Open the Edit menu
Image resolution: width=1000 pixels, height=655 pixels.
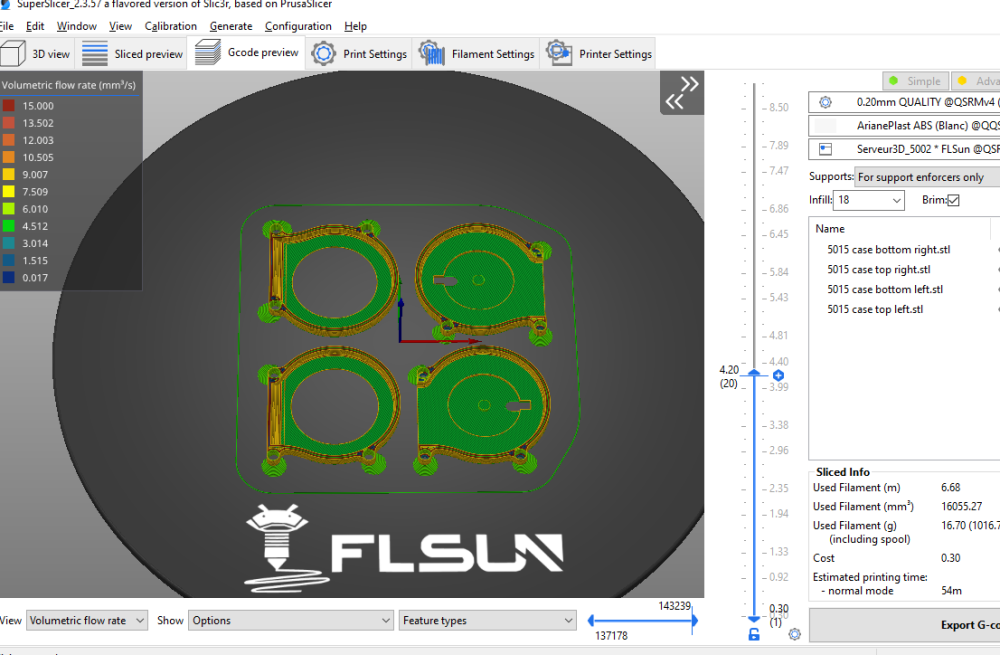35,26
